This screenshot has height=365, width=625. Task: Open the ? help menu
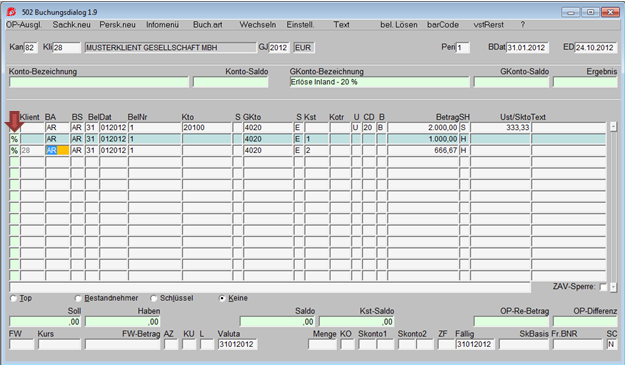523,25
